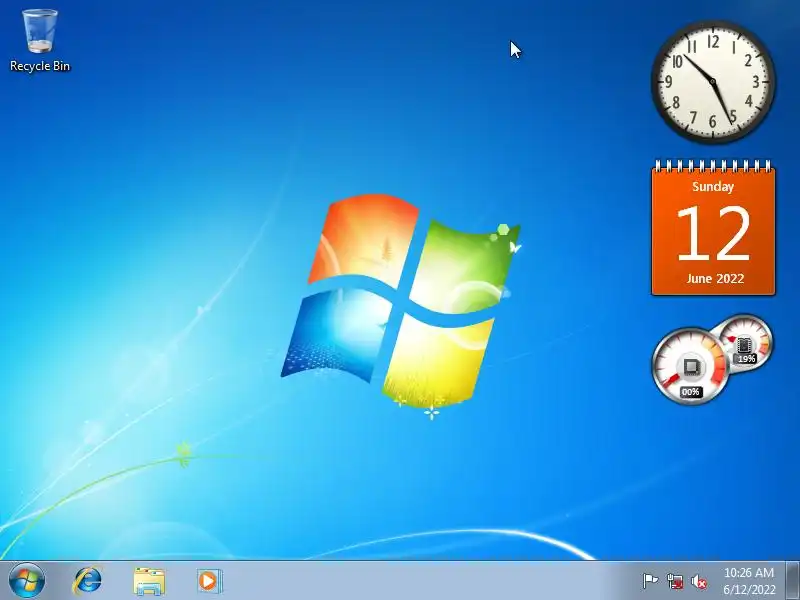
Task: Launch Windows Media Player from the taskbar
Action: 209,581
